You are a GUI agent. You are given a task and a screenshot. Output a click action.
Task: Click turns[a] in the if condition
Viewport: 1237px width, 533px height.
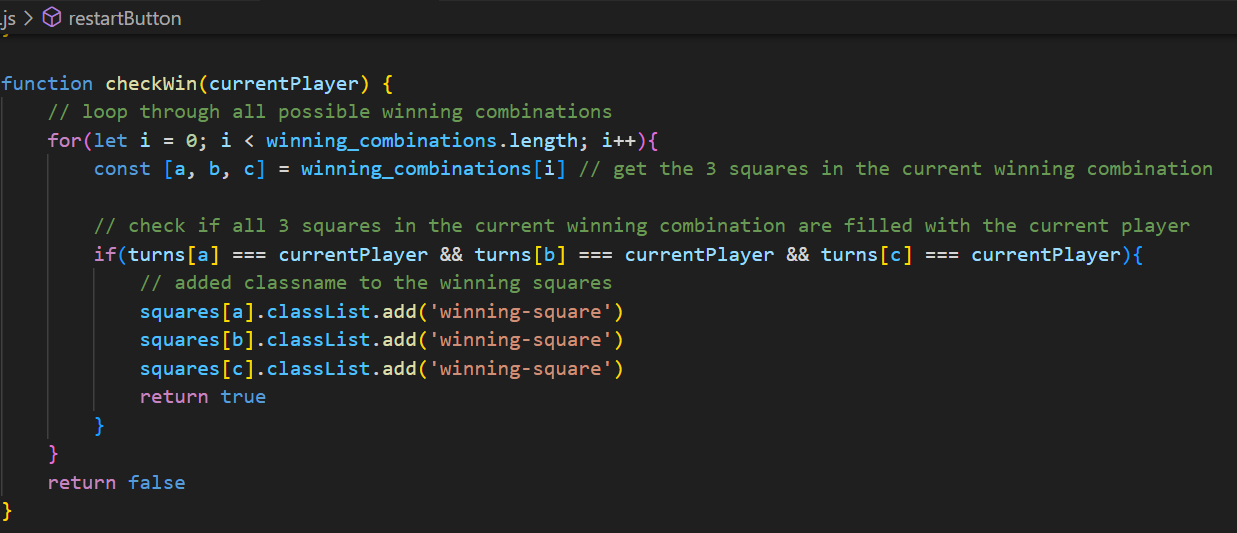(163, 254)
